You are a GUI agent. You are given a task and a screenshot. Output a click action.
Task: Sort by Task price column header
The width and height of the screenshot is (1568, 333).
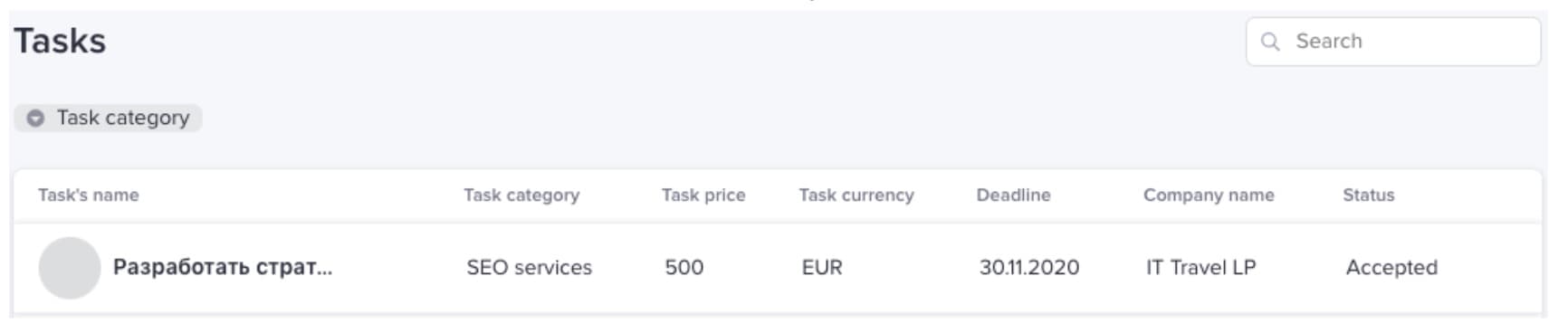click(x=703, y=195)
